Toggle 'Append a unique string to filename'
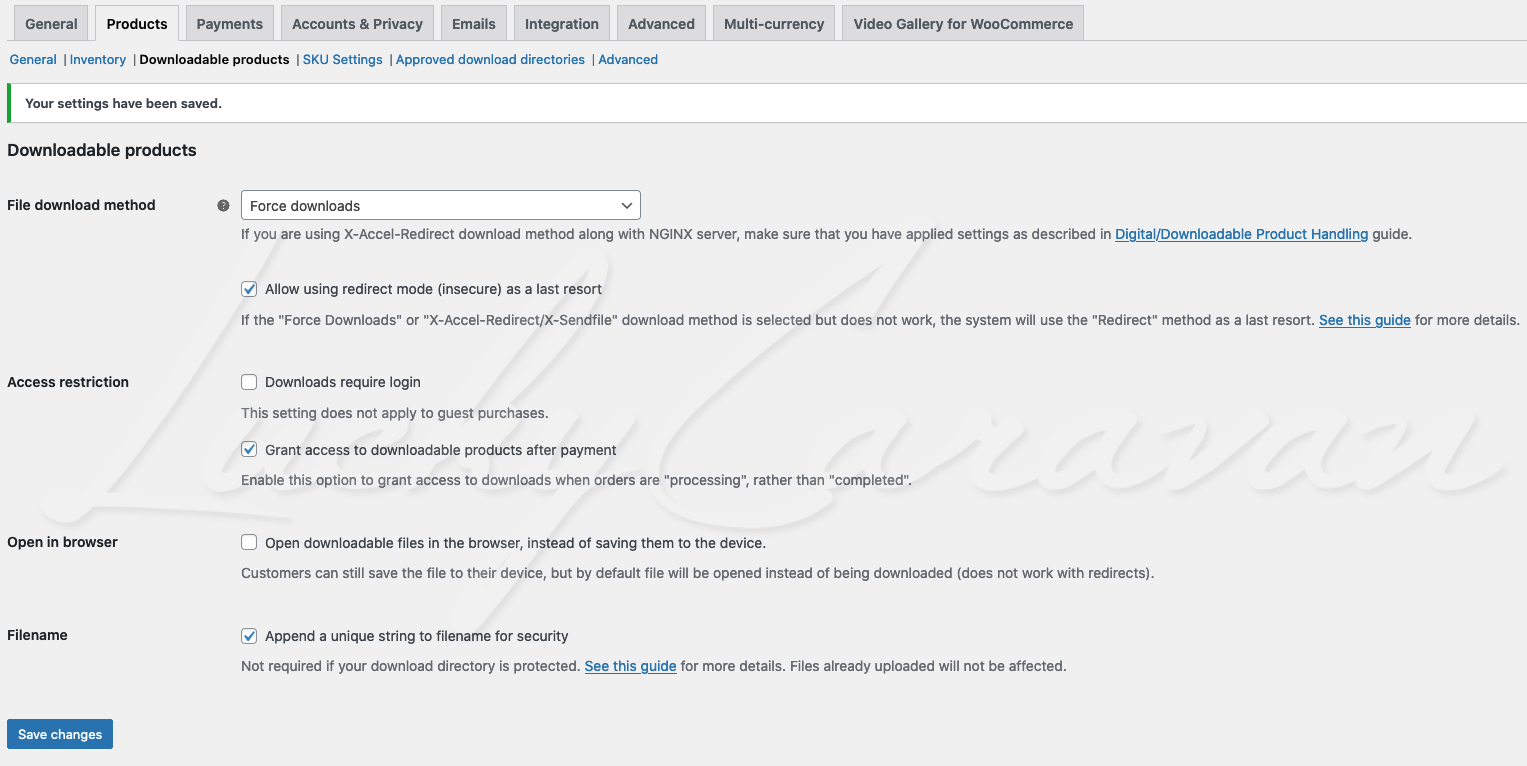Image resolution: width=1527 pixels, height=766 pixels. (x=249, y=636)
